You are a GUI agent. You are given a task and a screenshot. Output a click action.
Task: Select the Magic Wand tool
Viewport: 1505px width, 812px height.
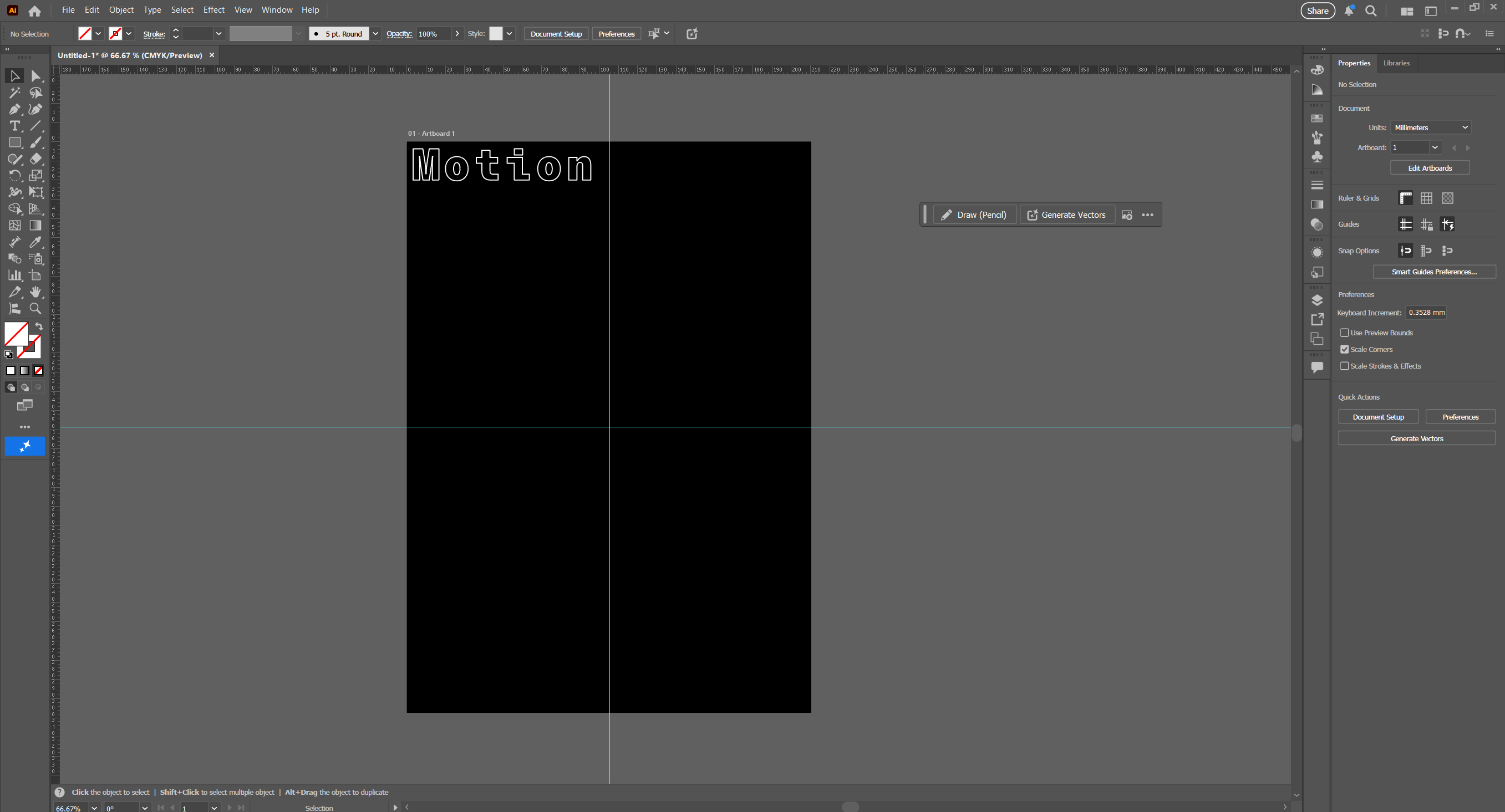(14, 92)
